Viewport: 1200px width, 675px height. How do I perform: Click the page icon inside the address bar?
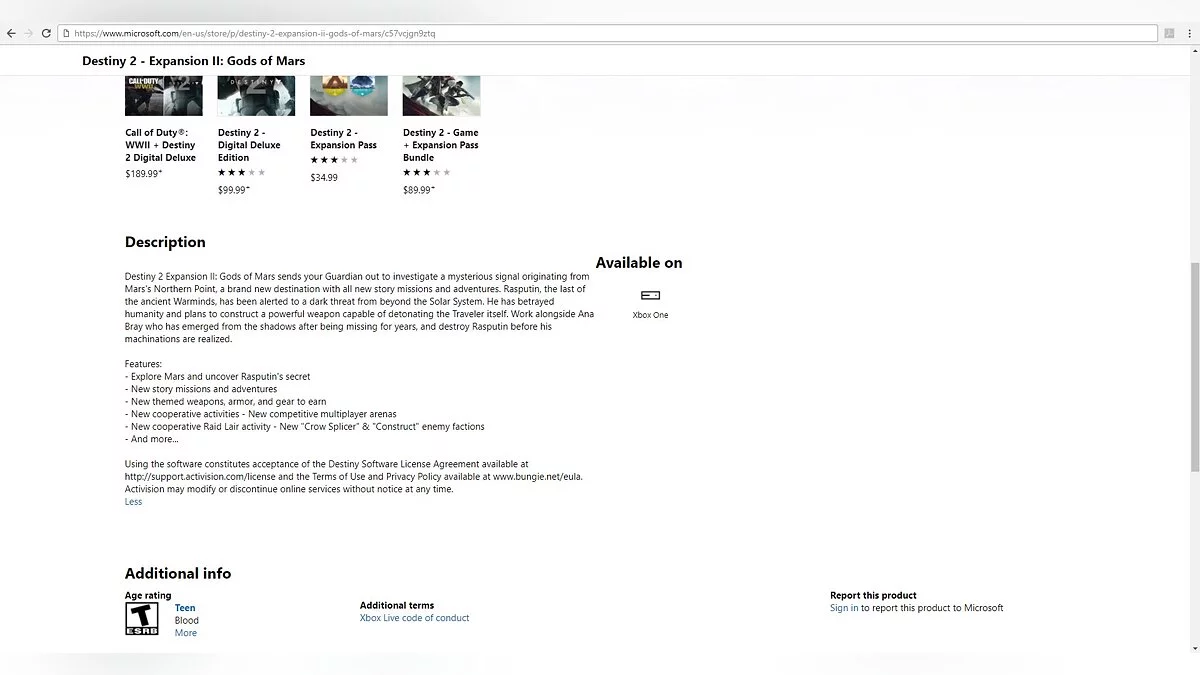pos(66,33)
